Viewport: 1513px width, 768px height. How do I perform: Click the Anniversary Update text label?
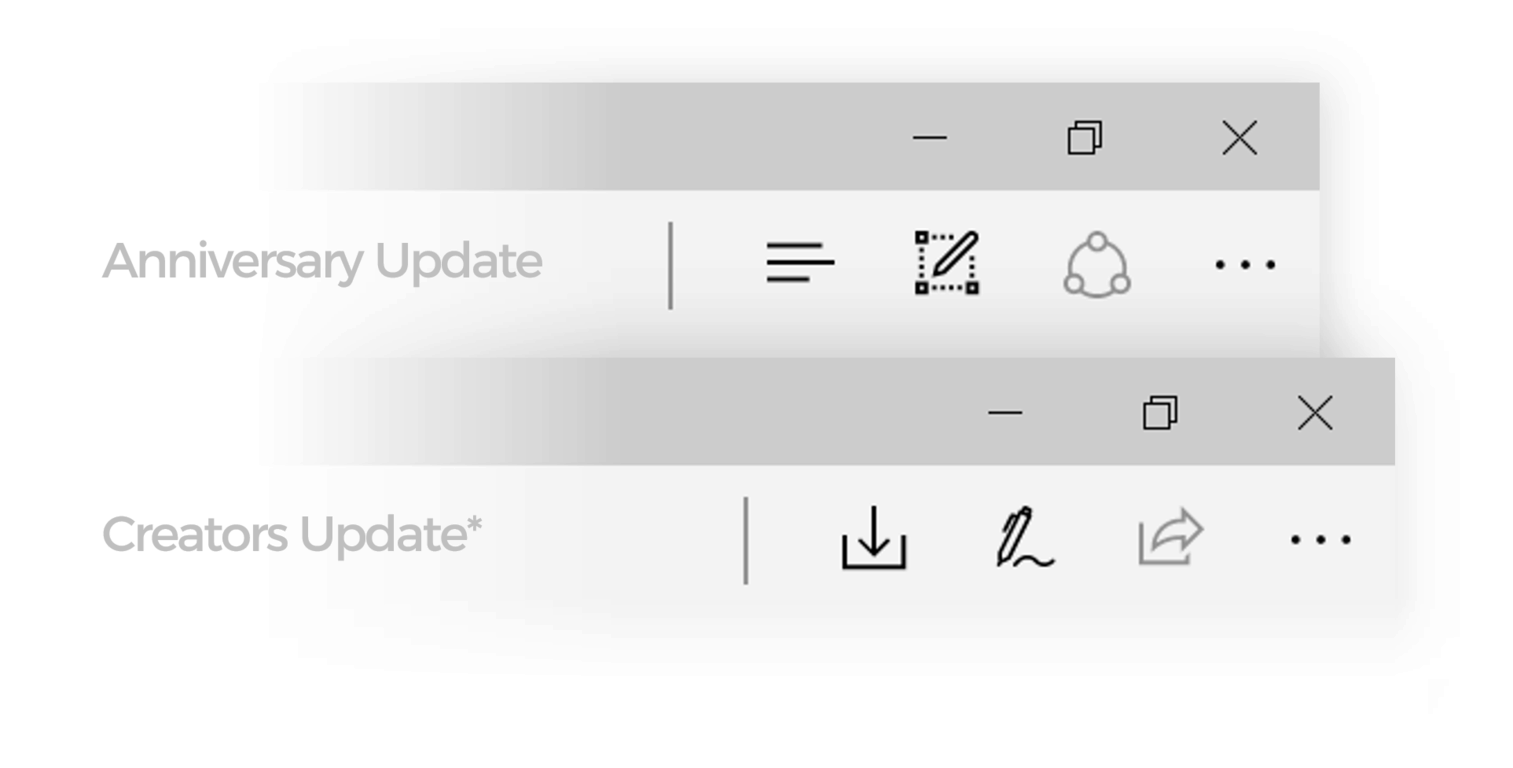coord(322,262)
